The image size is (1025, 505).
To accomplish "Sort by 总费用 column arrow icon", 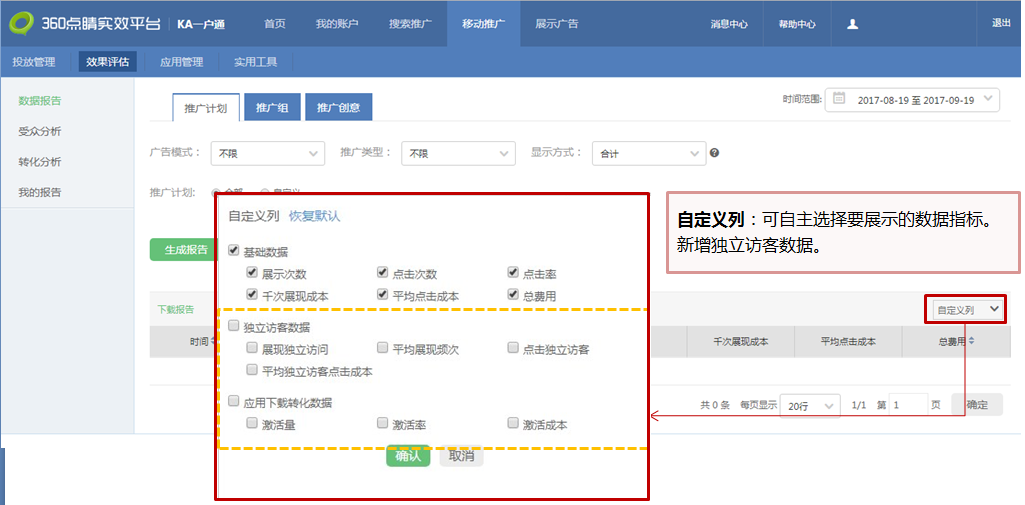I will click(x=973, y=342).
